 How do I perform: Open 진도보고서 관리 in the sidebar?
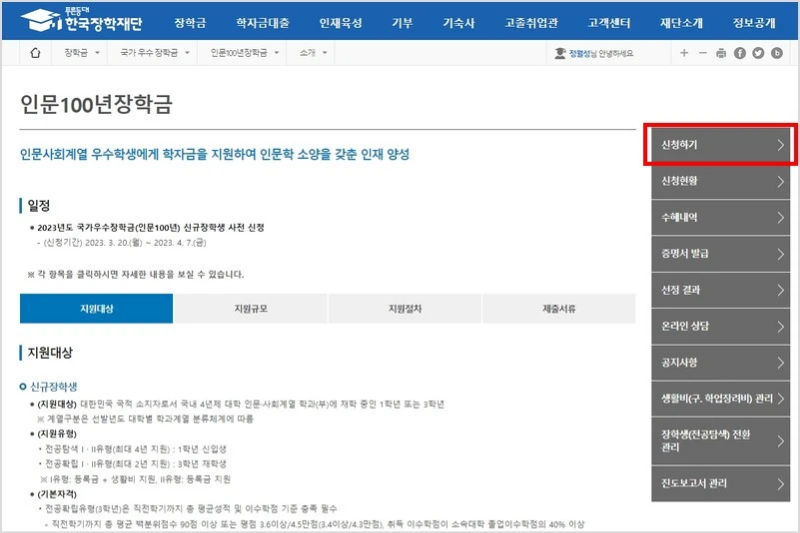click(x=720, y=484)
